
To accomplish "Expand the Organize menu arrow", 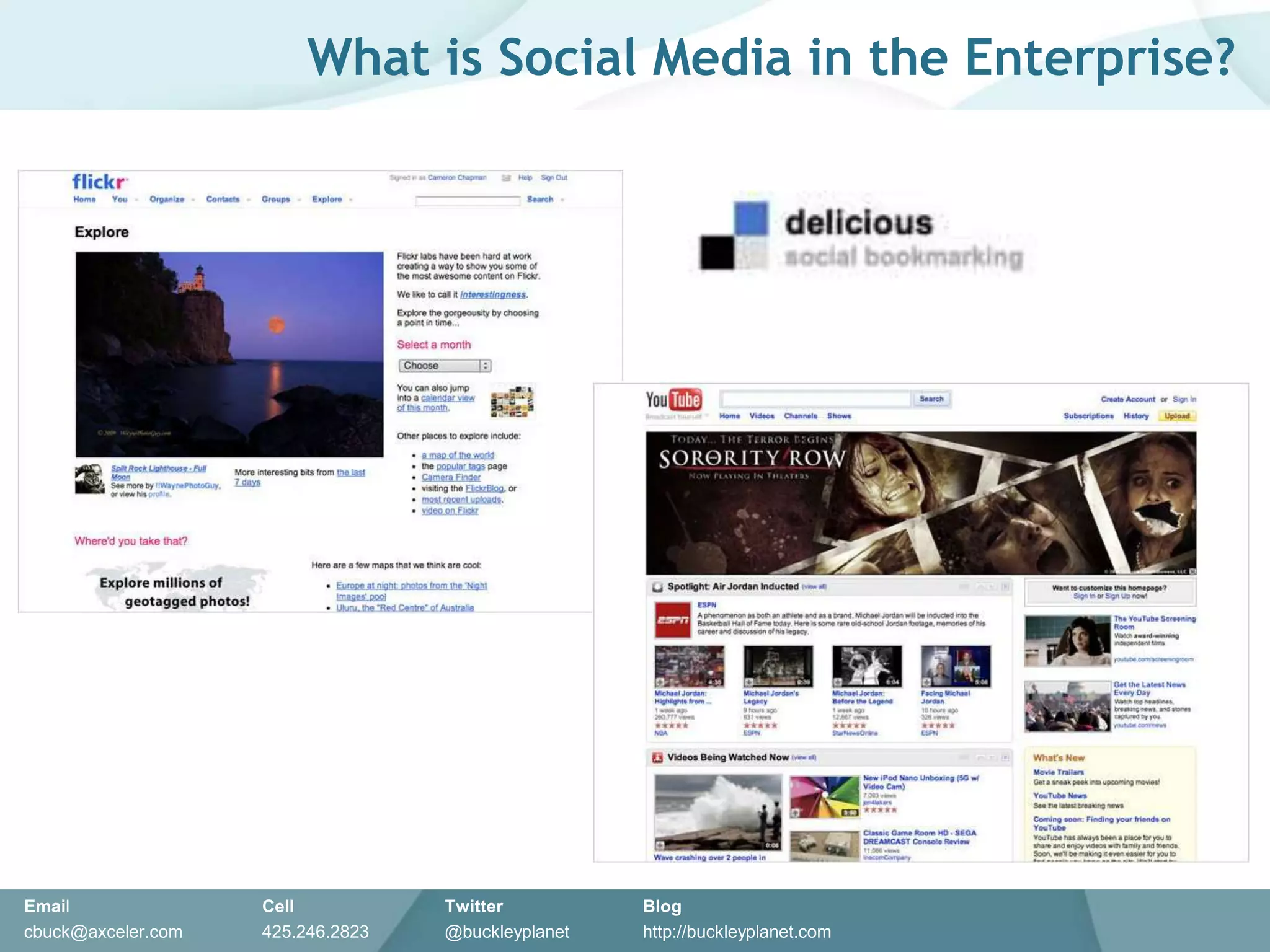I will [x=193, y=200].
